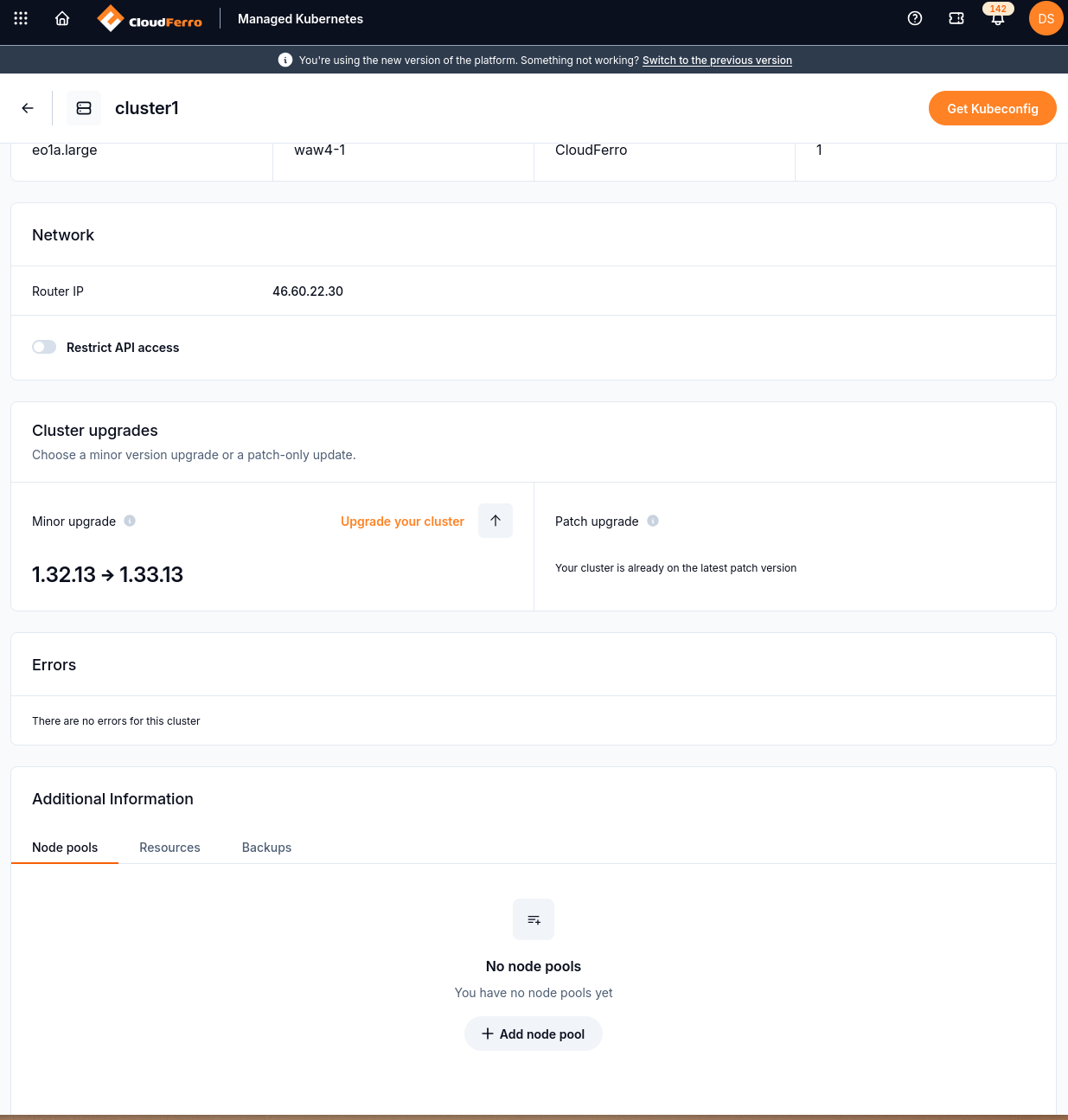Switch to the Node pools tab
Image resolution: width=1068 pixels, height=1120 pixels.
(65, 848)
